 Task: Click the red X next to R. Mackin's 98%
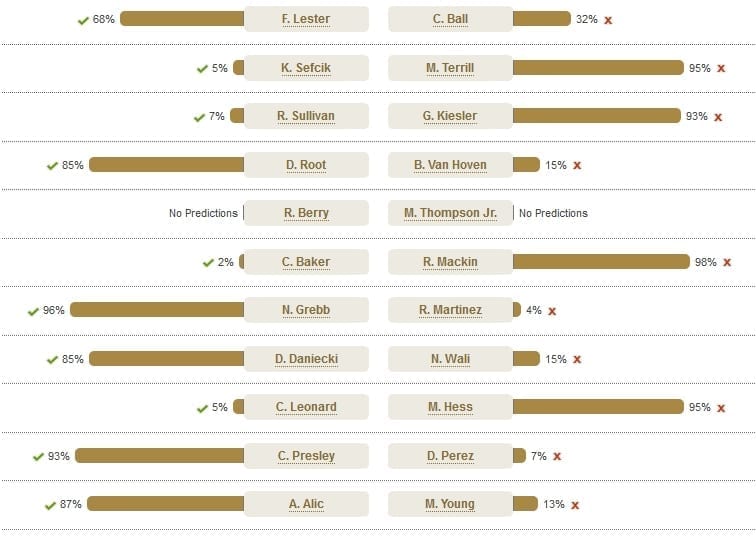click(x=727, y=262)
